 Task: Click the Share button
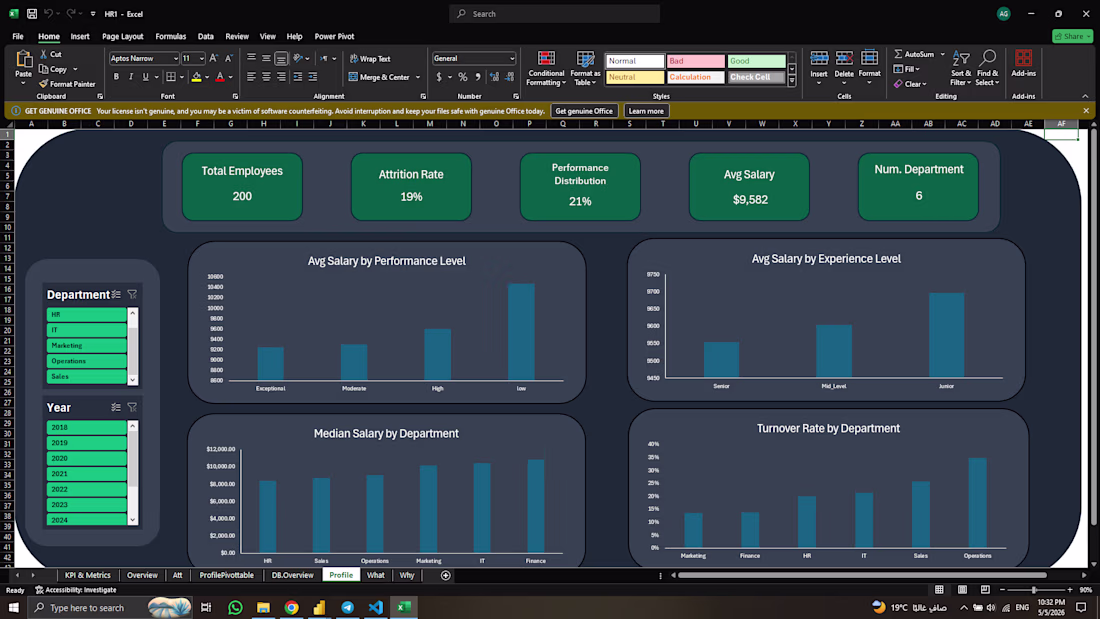[1072, 36]
